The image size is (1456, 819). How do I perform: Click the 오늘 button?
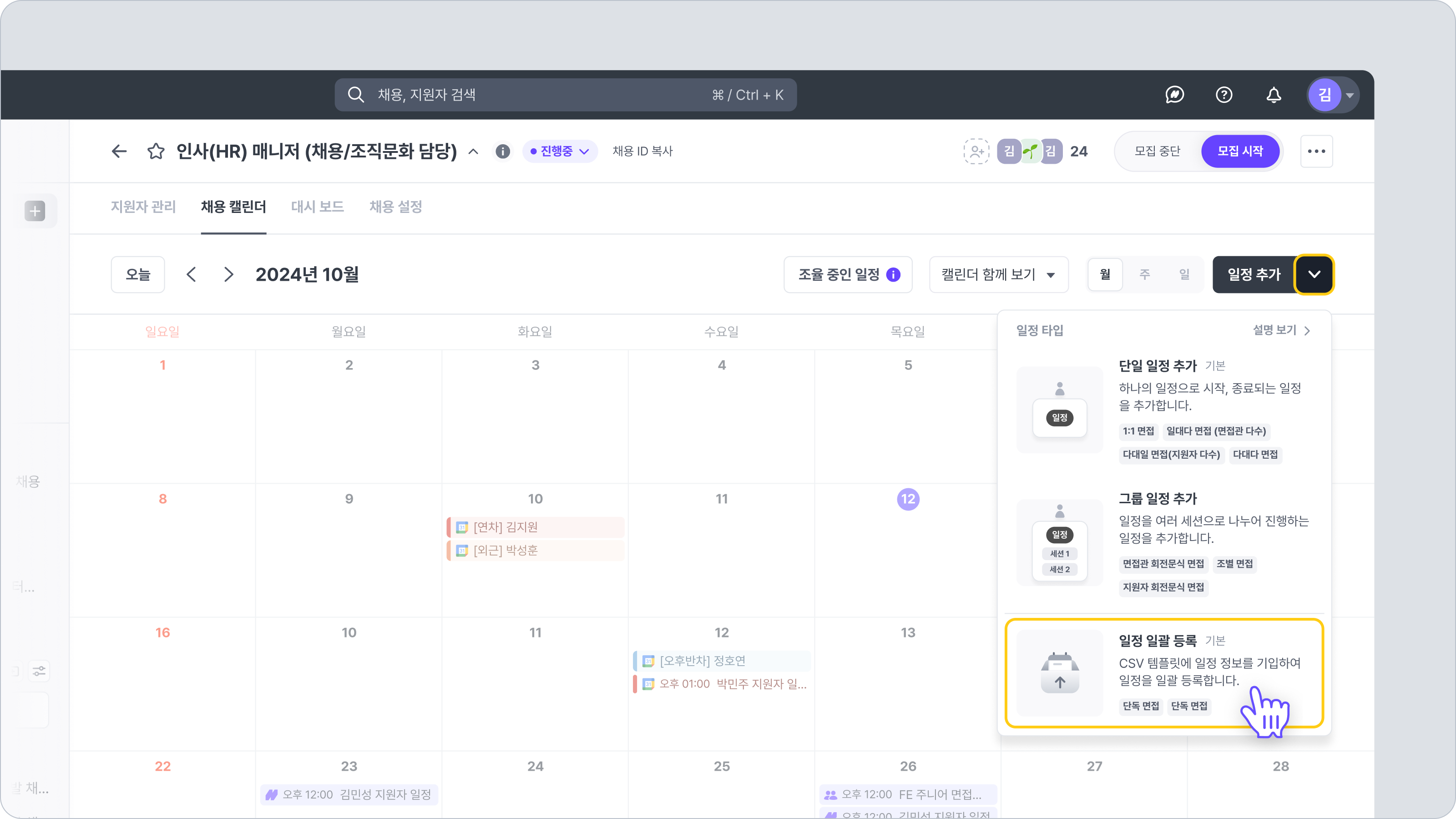138,274
